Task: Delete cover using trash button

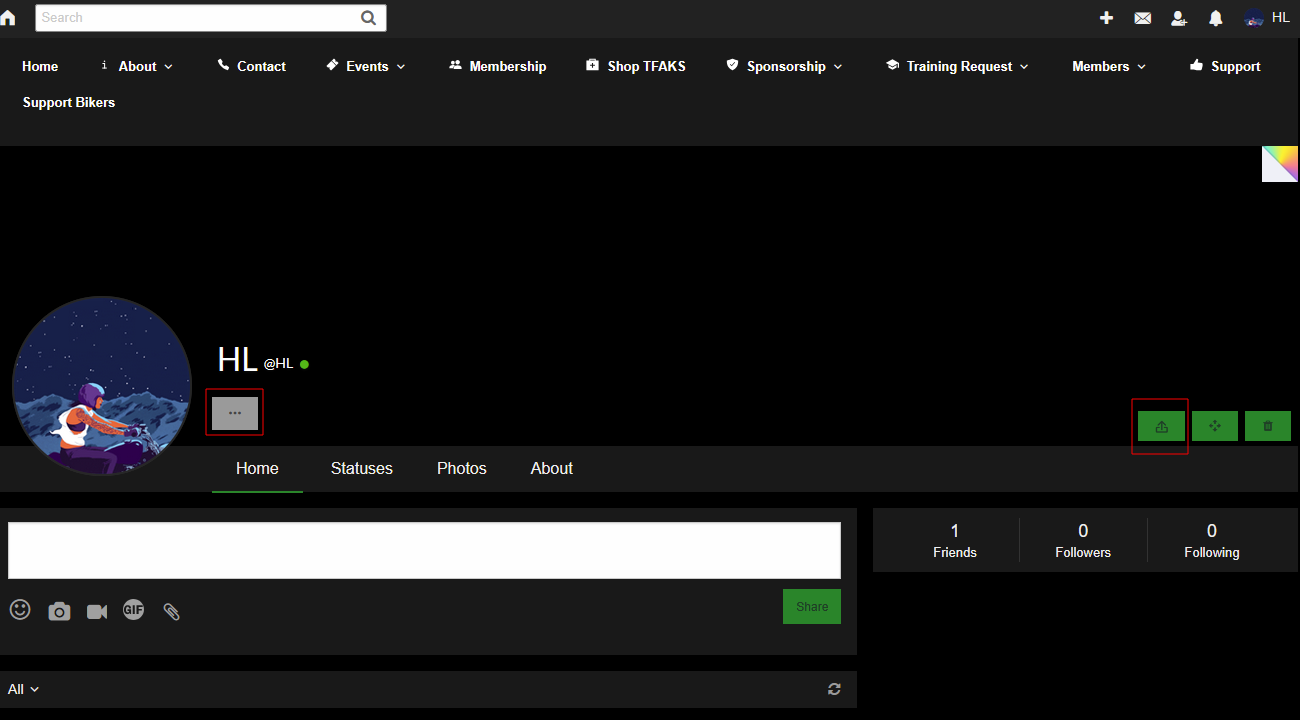Action: click(x=1268, y=426)
